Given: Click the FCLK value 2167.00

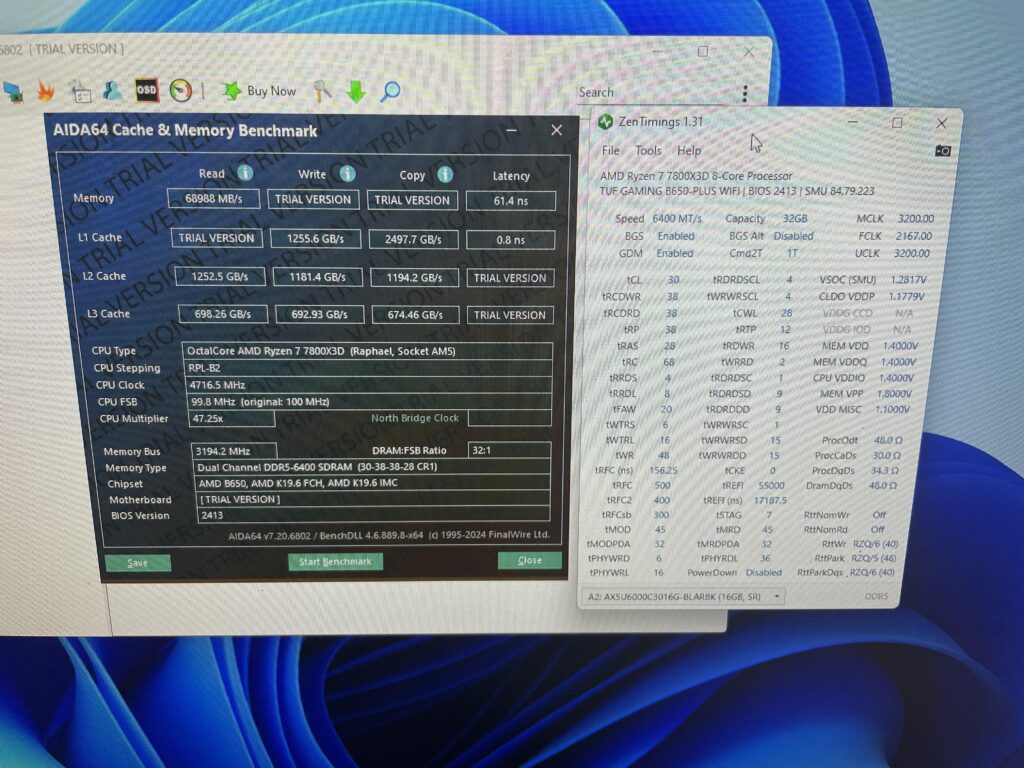Looking at the screenshot, I should pyautogui.click(x=913, y=236).
